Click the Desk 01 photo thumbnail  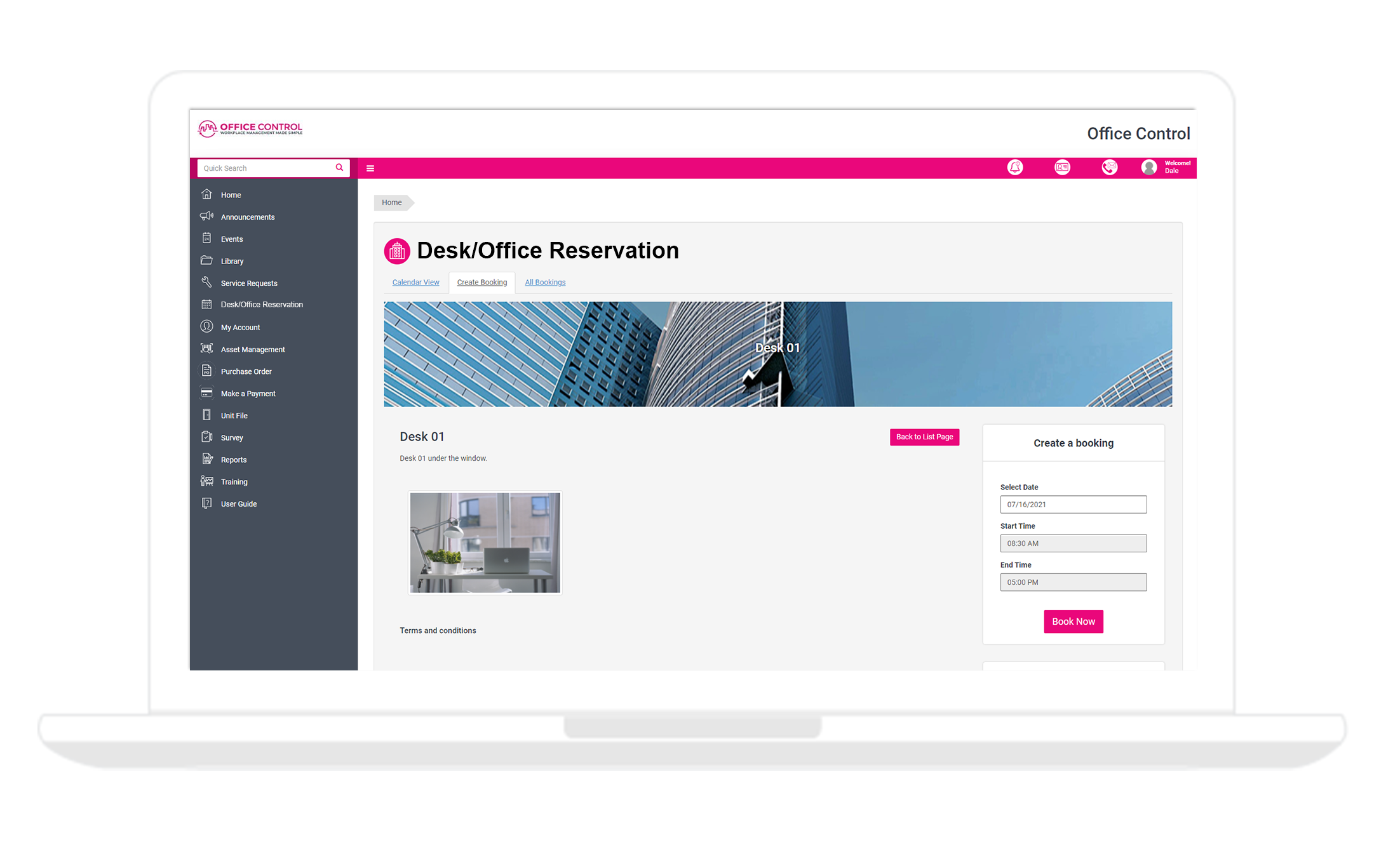[x=485, y=543]
